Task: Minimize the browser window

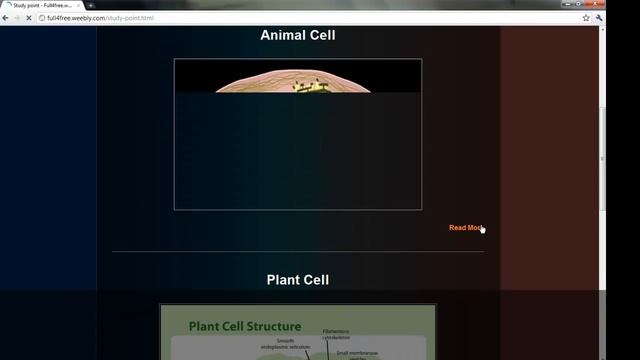Action: click(x=568, y=4)
